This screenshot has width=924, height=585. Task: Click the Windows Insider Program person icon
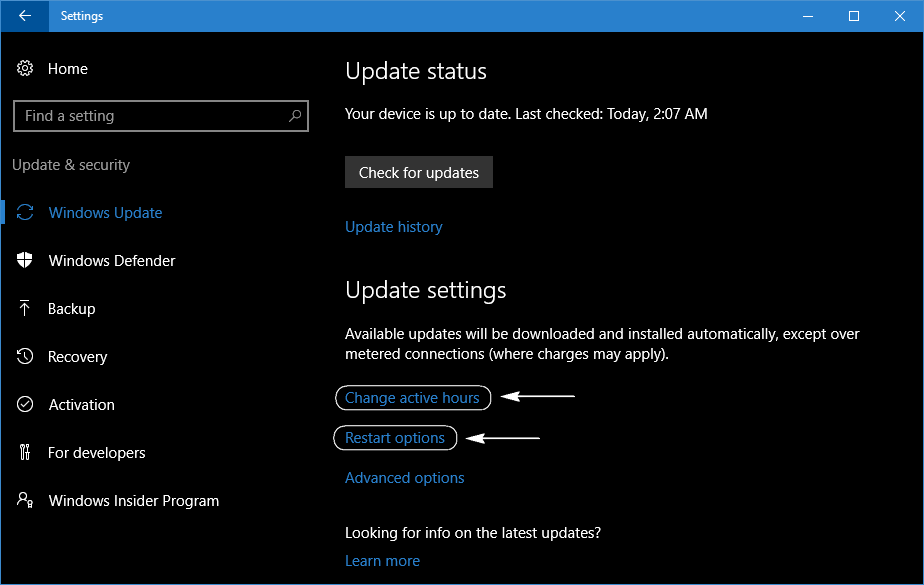pyautogui.click(x=25, y=500)
